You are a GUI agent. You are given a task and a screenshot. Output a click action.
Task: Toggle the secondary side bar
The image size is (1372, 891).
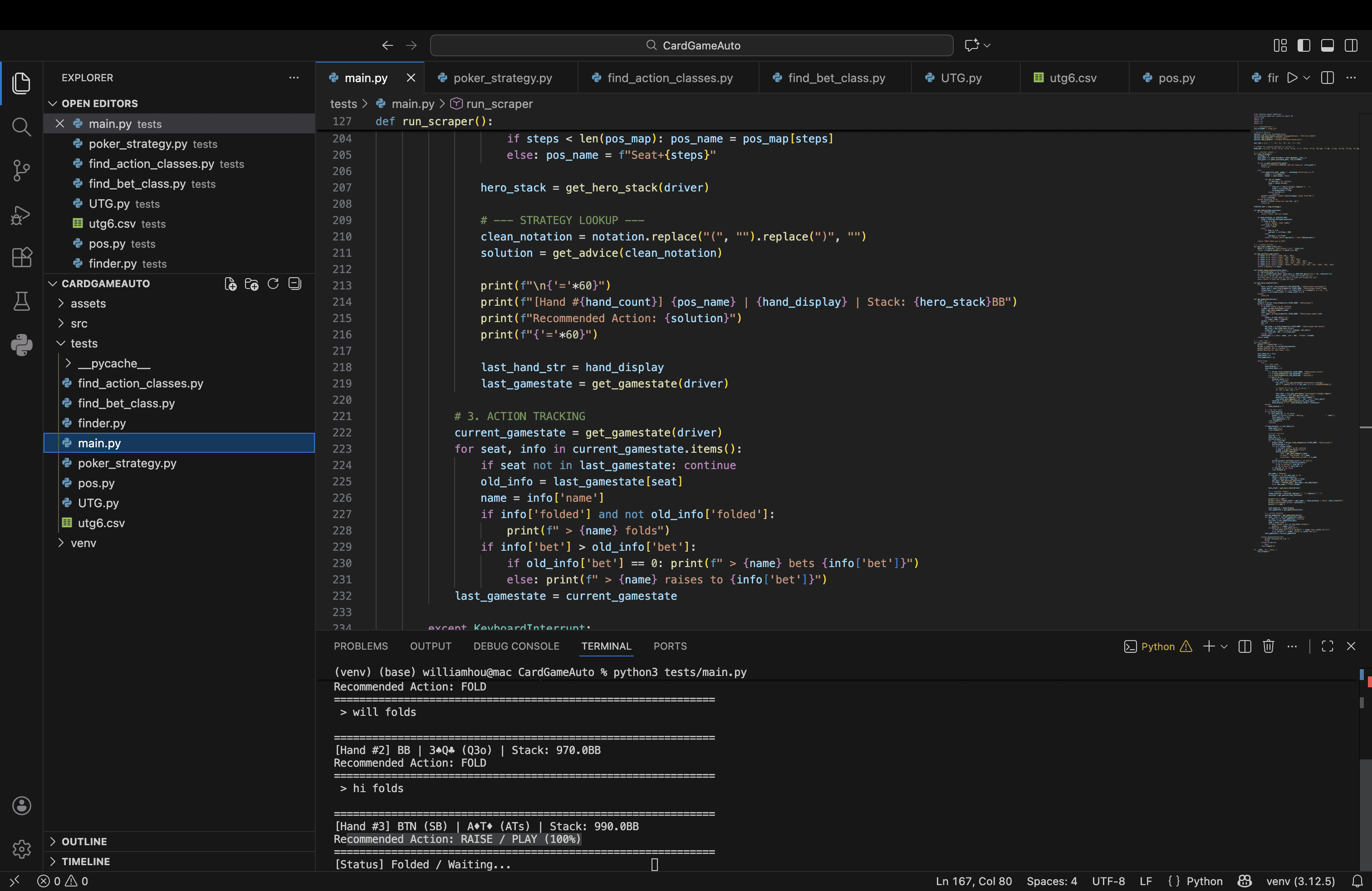1351,45
